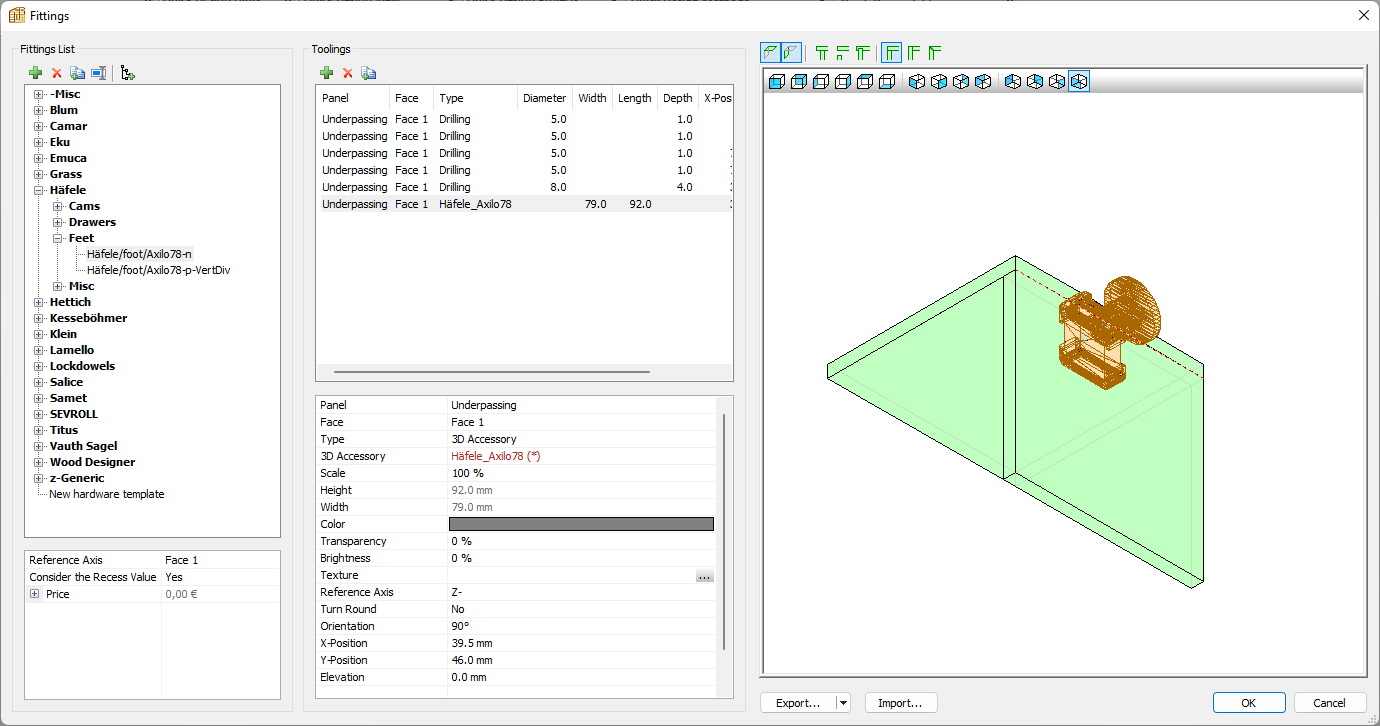Expand the Price property row
Image resolution: width=1380 pixels, height=726 pixels.
(34, 594)
